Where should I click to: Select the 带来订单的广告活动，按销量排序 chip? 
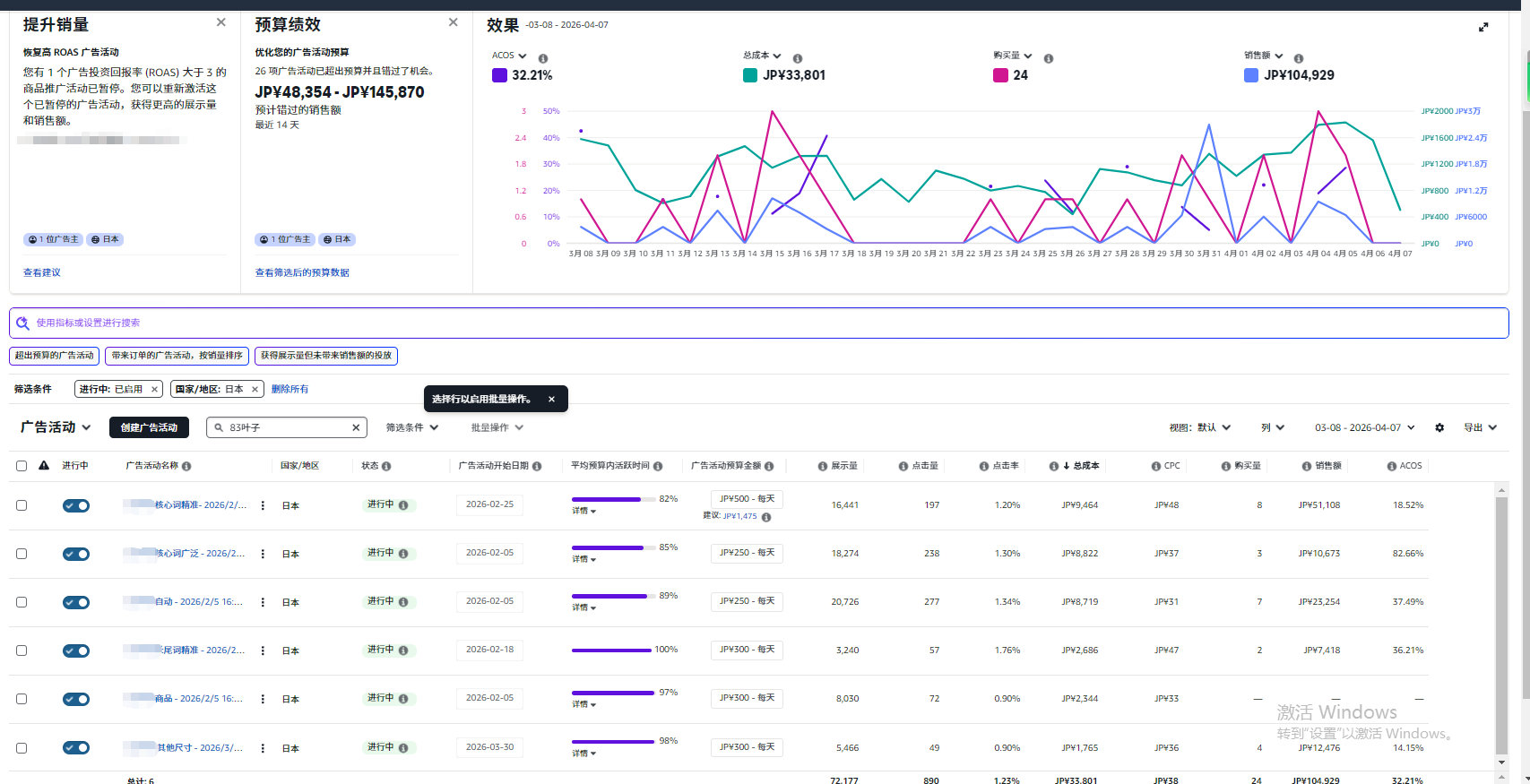click(177, 356)
